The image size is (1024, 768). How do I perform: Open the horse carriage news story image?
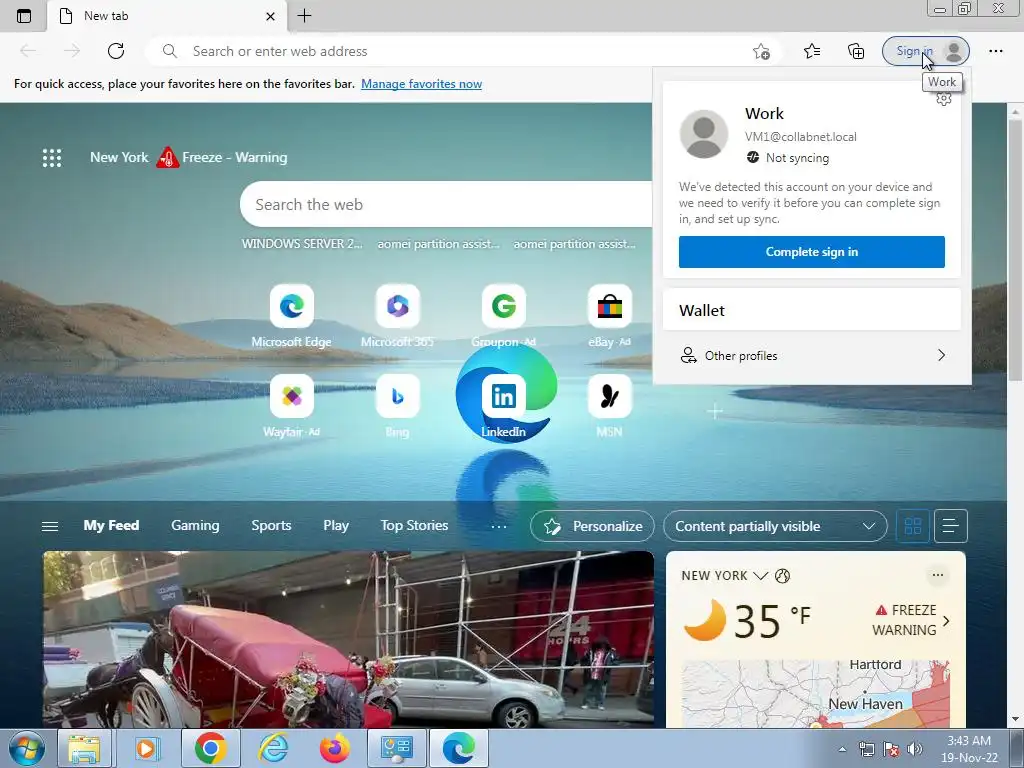point(348,639)
